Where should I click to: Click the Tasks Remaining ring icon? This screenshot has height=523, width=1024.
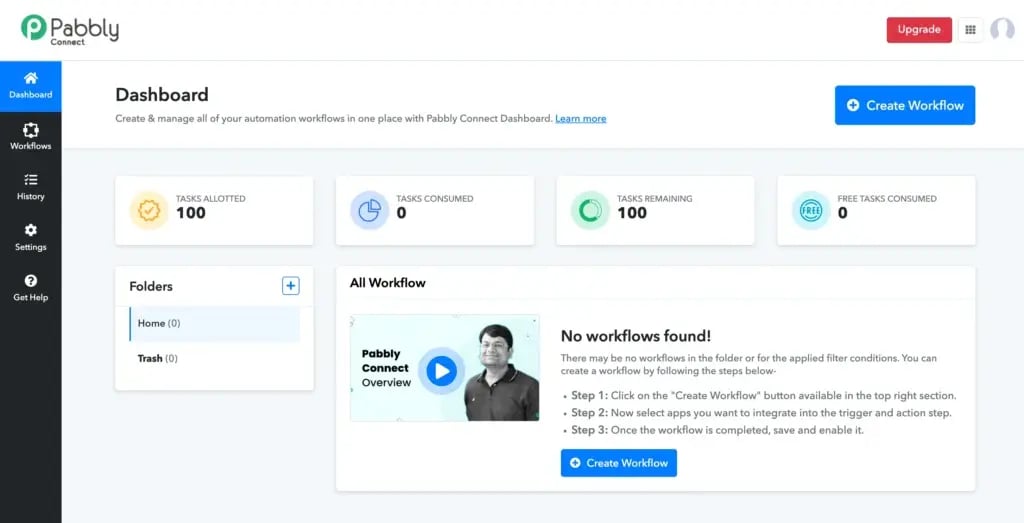tap(590, 210)
